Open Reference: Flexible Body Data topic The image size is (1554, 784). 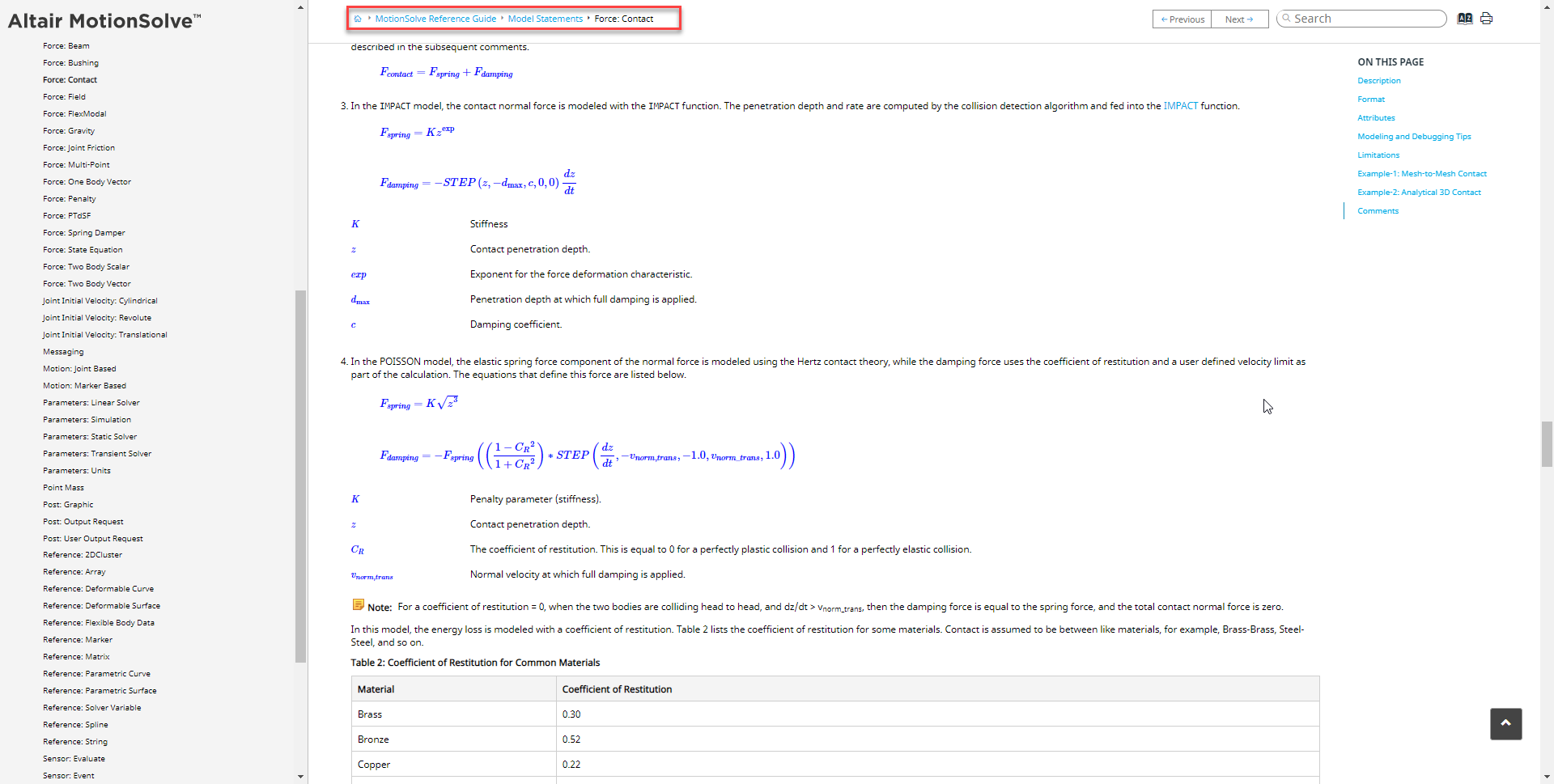click(99, 623)
